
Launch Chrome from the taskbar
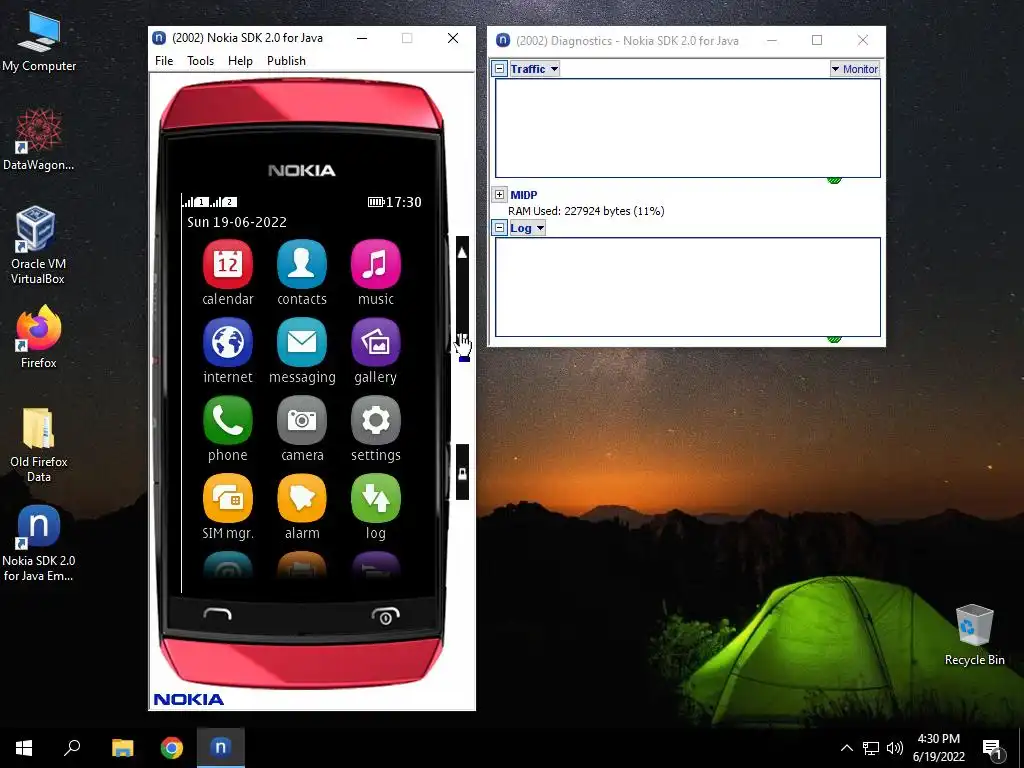pyautogui.click(x=172, y=748)
